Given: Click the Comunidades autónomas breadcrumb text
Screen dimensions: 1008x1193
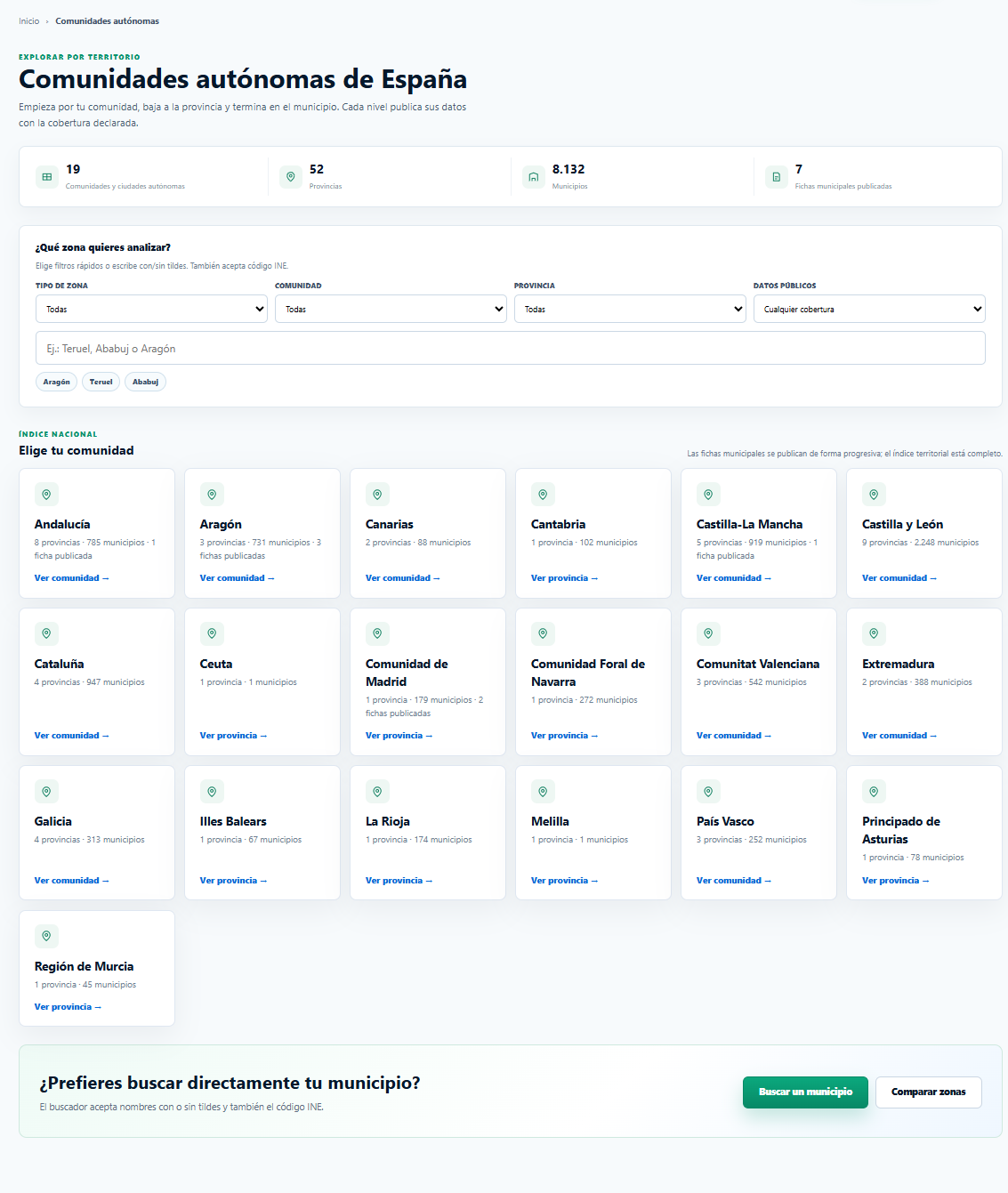Looking at the screenshot, I should (x=108, y=21).
